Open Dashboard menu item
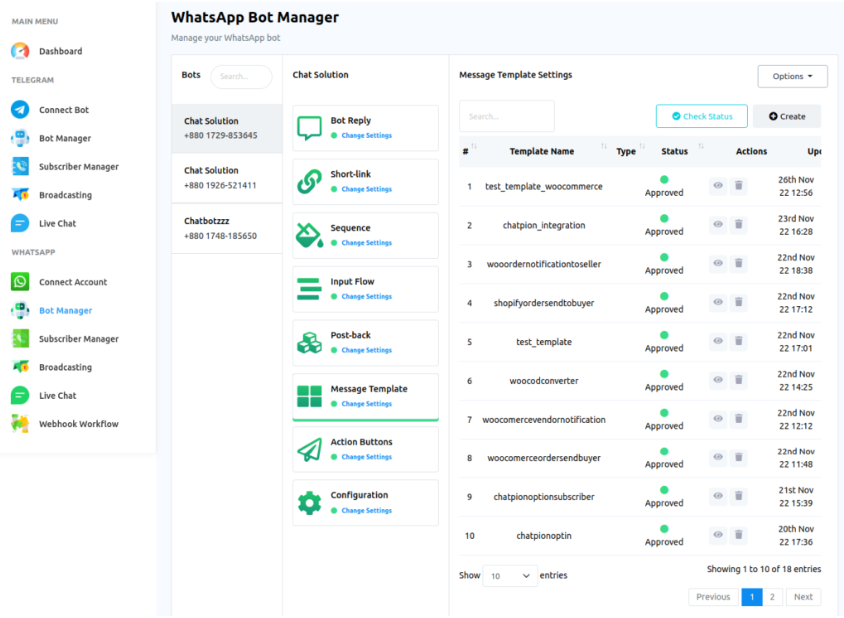The height and width of the screenshot is (618, 844). pyautogui.click(x=60, y=51)
